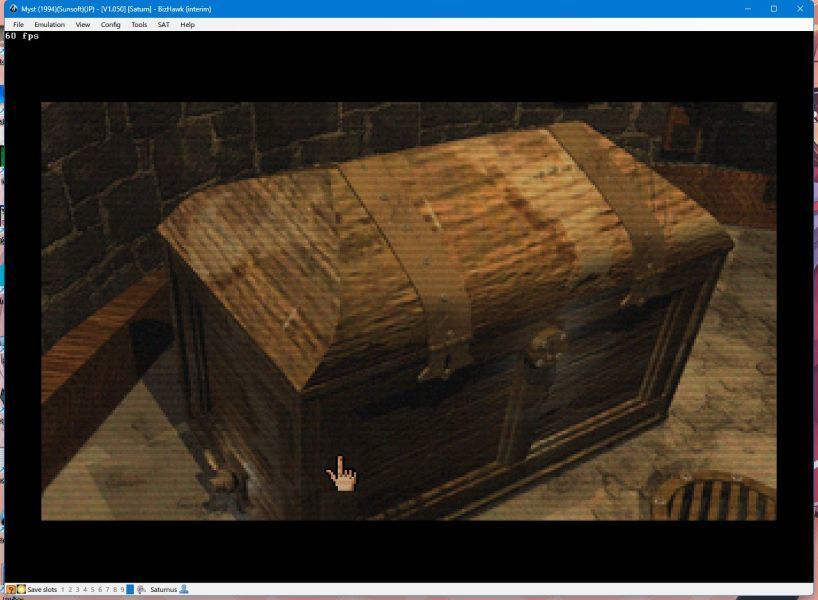Click the brass valve at chest's base
The width and height of the screenshot is (818, 600).
pyautogui.click(x=223, y=483)
